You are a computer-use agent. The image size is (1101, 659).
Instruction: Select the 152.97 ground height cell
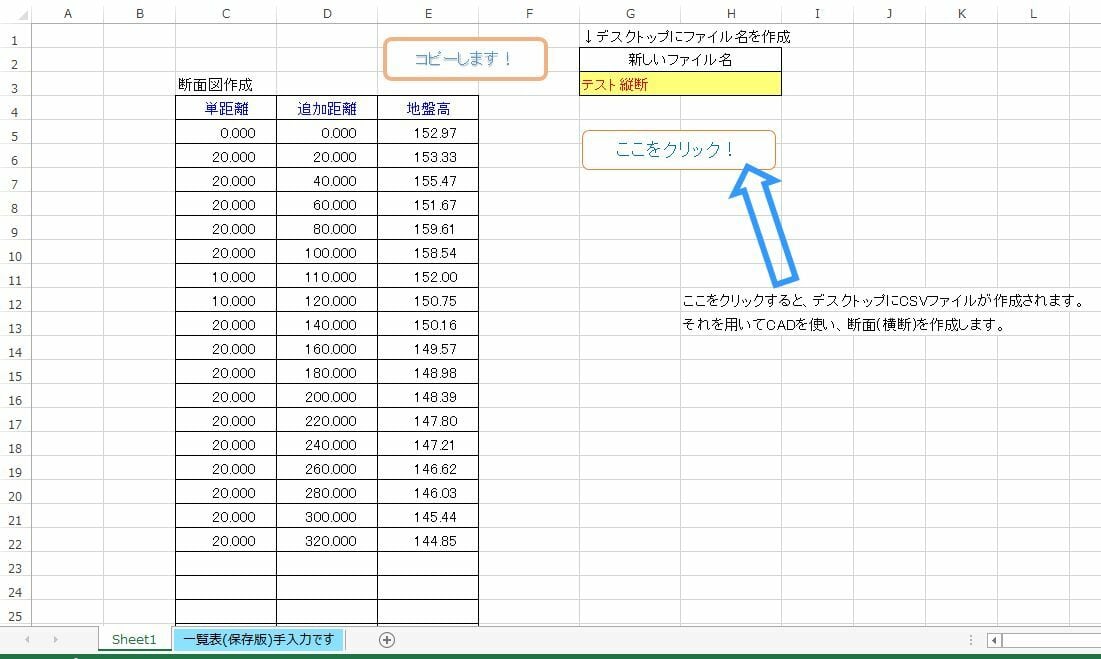428,133
